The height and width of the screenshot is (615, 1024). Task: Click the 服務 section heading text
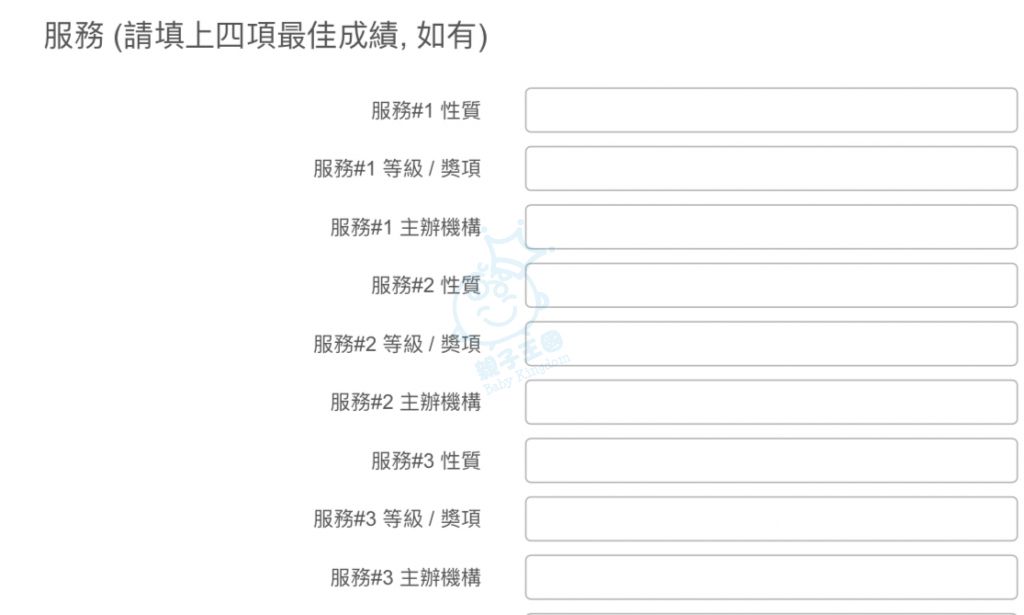265,38
